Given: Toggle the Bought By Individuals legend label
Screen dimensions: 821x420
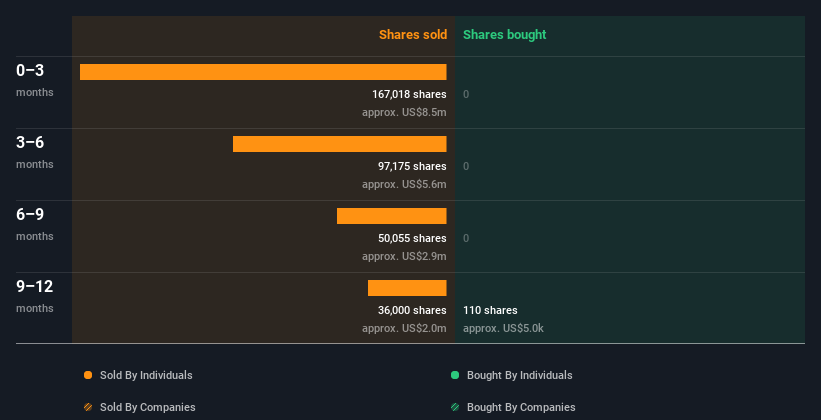Looking at the screenshot, I should 519,375.
